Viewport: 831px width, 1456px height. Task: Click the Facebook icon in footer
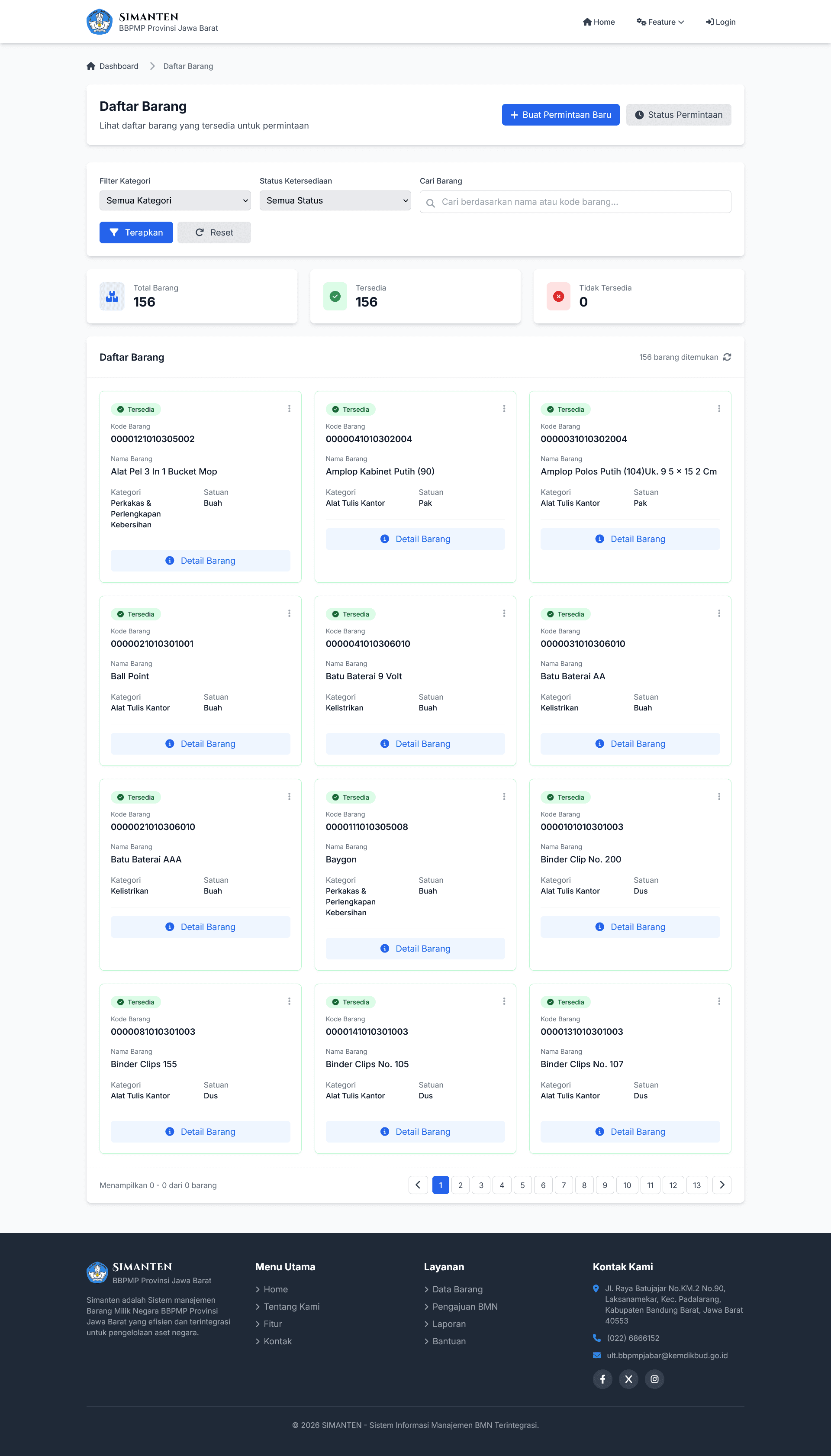(x=602, y=1379)
